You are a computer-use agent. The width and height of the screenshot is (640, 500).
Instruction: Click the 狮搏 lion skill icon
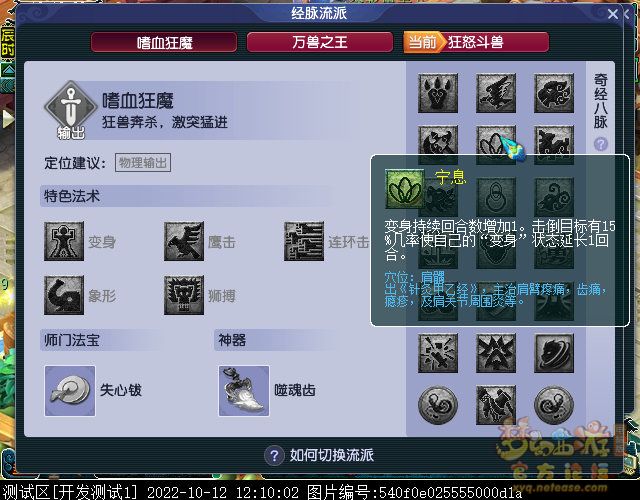click(x=184, y=295)
